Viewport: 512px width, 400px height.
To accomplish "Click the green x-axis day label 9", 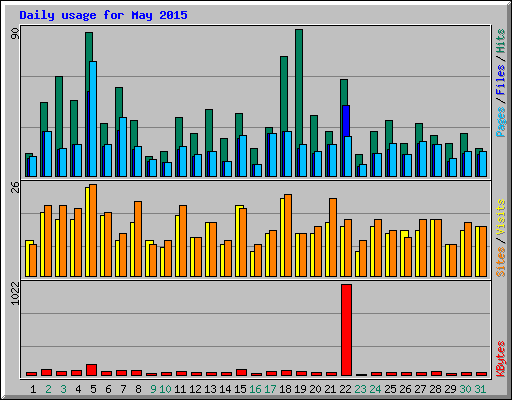I will tap(153, 389).
